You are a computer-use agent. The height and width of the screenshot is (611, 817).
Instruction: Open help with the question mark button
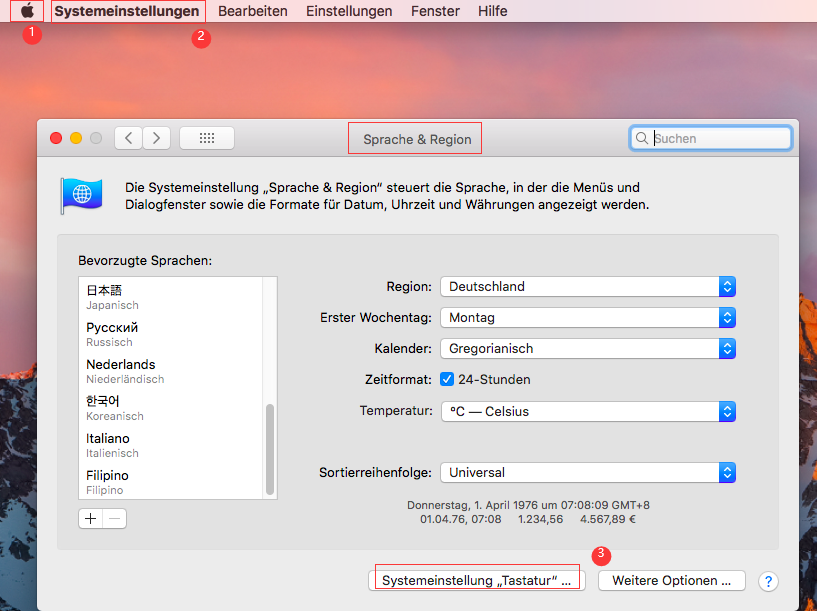coord(768,581)
